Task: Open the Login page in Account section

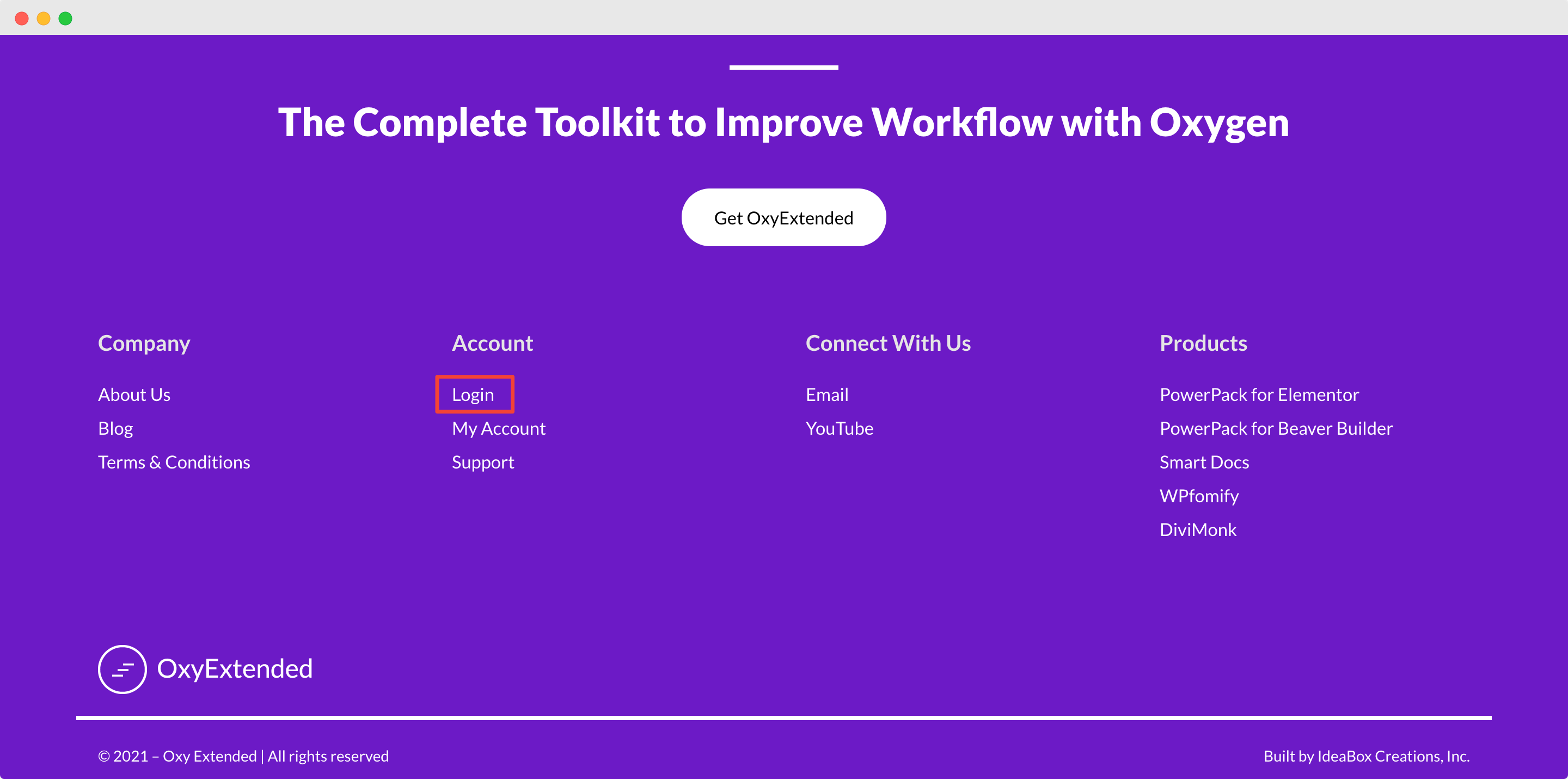Action: click(x=474, y=393)
